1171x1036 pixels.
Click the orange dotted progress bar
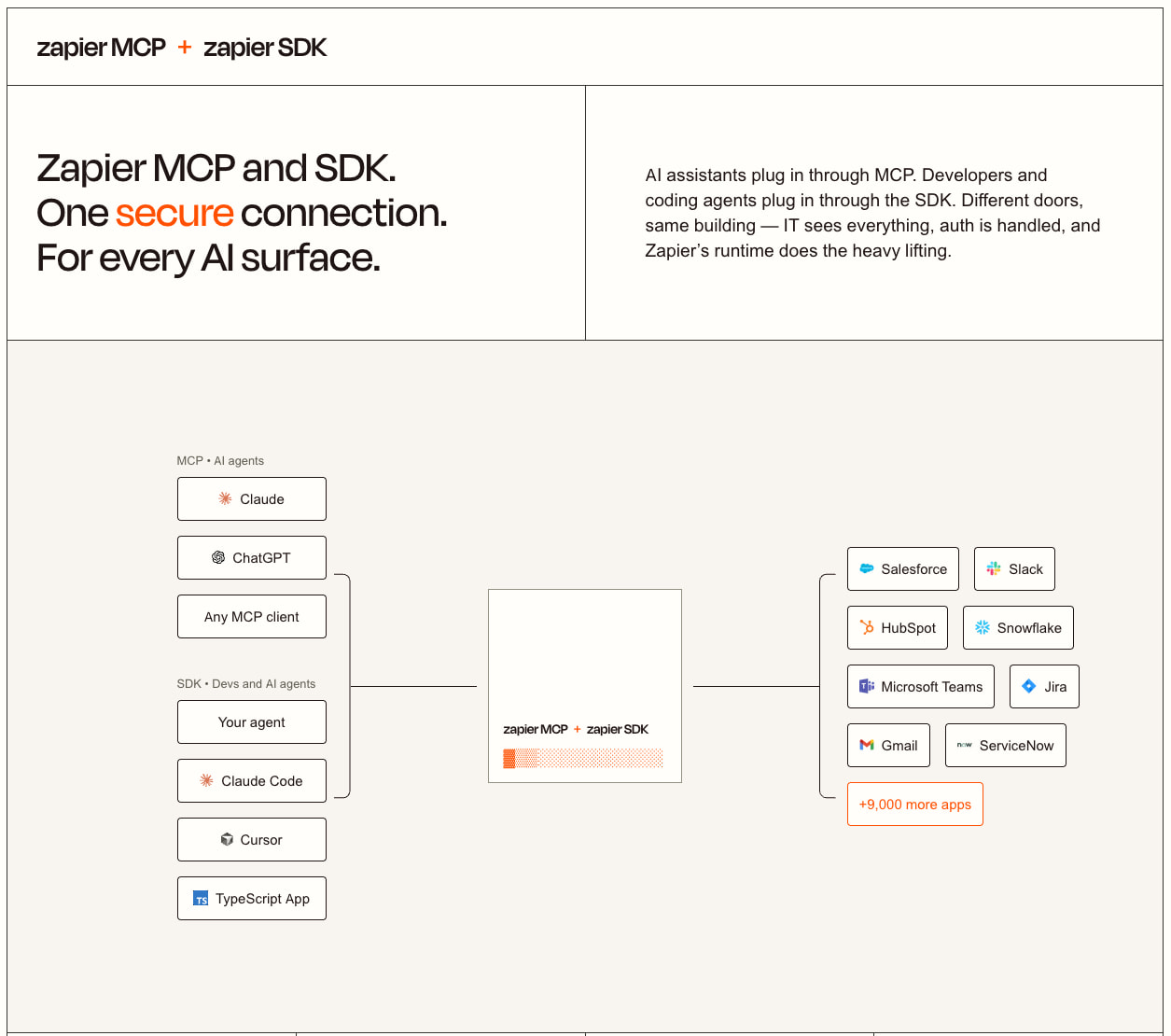583,758
